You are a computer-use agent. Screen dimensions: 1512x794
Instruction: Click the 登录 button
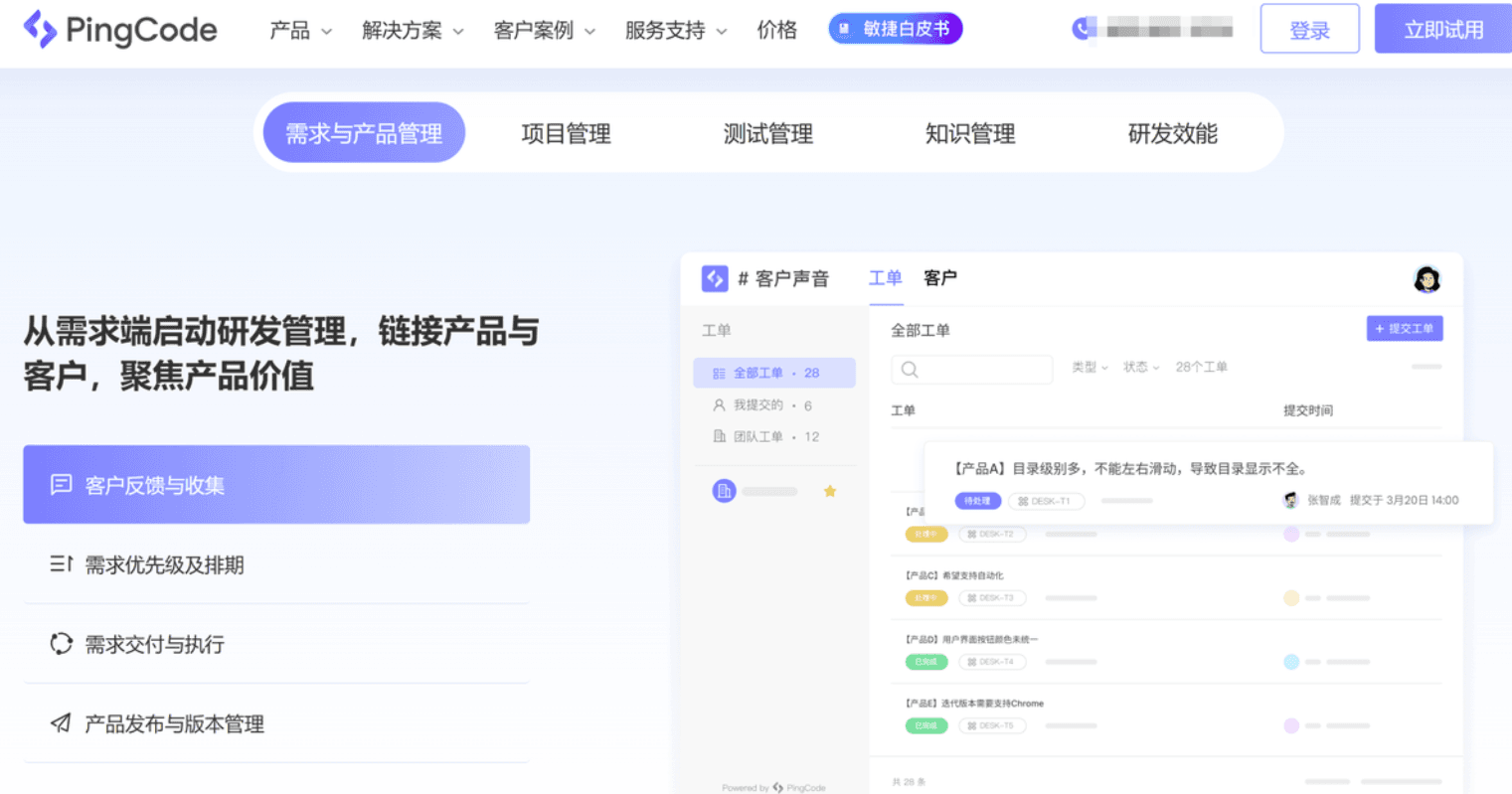pyautogui.click(x=1310, y=29)
